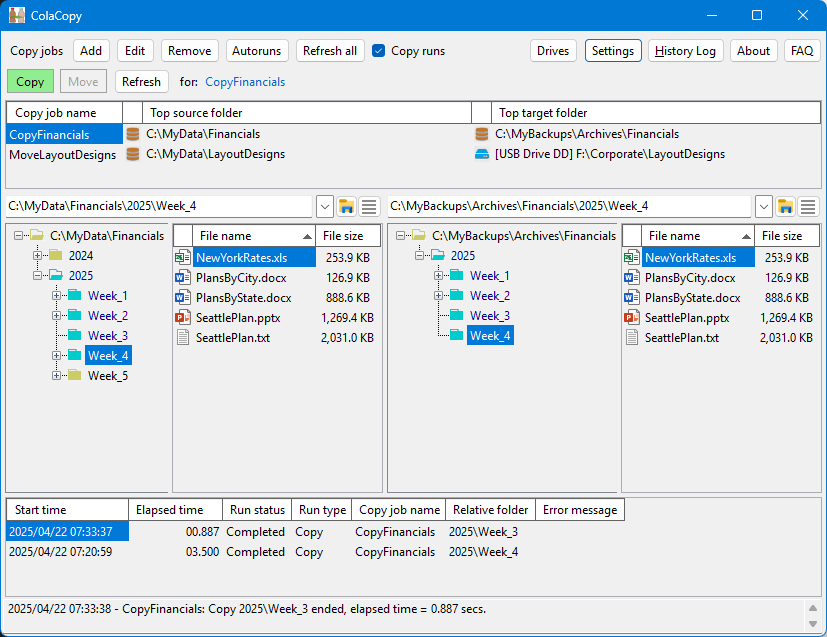The width and height of the screenshot is (827, 637).
Task: Expand the 2024 folder in source tree
Action: click(x=37, y=256)
